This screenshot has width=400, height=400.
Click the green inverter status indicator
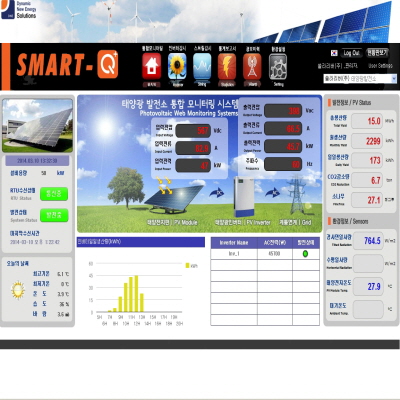coord(305,254)
